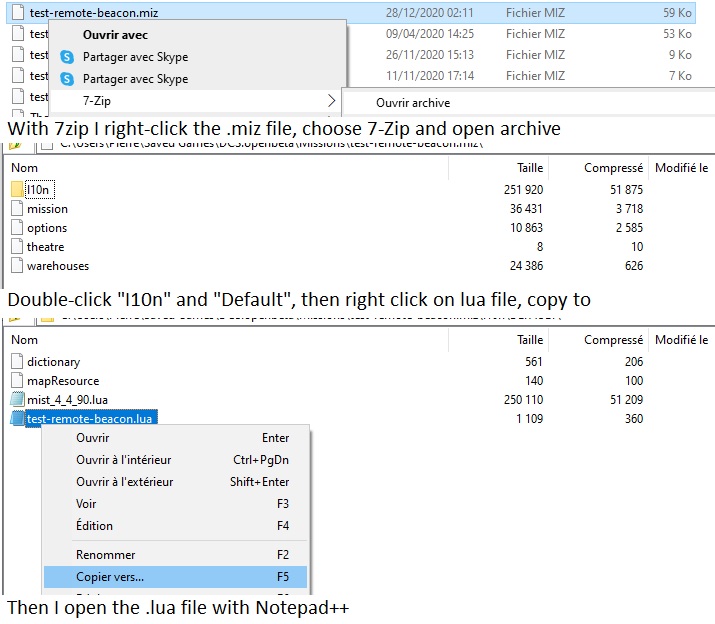The image size is (715, 624).
Task: Click file icon of test-remote-beacon.miz
Action: coord(18,12)
